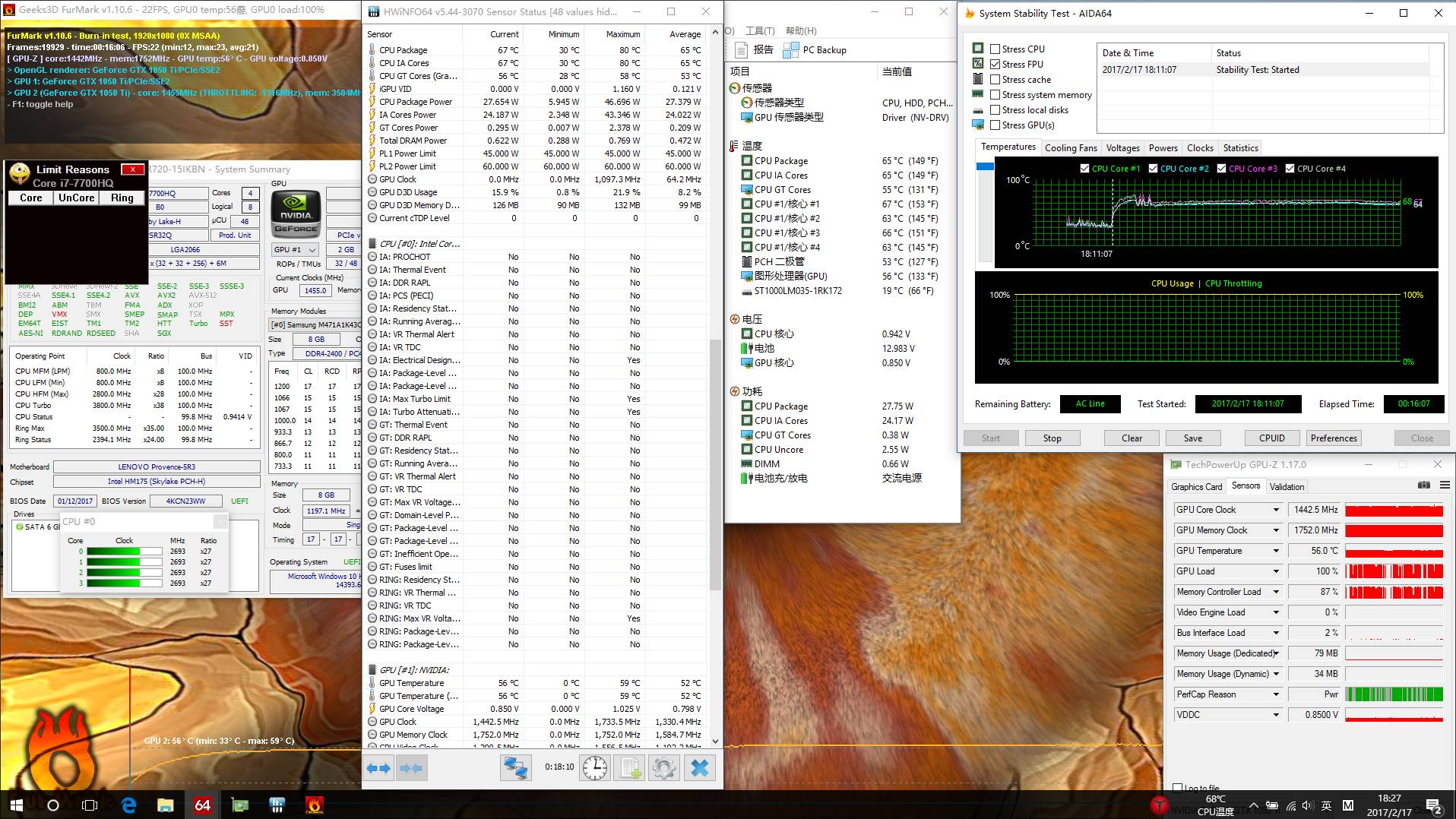Click PC Backup icon in AIDA64 toolbar

(790, 50)
